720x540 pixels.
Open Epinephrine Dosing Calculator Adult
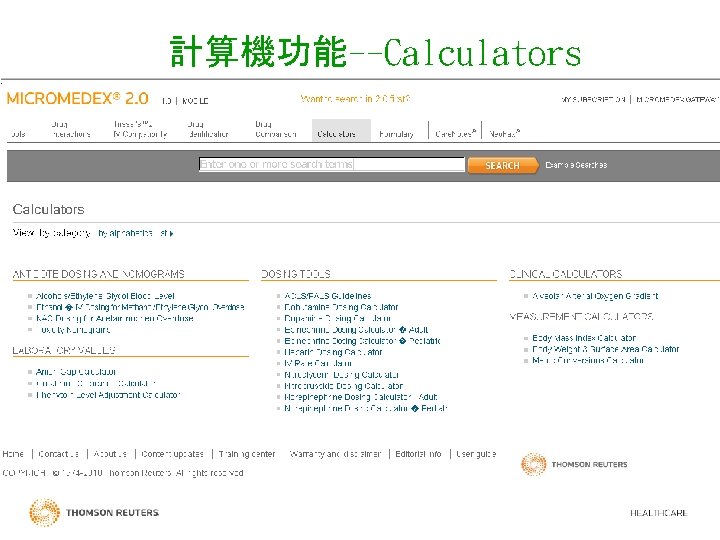click(356, 330)
